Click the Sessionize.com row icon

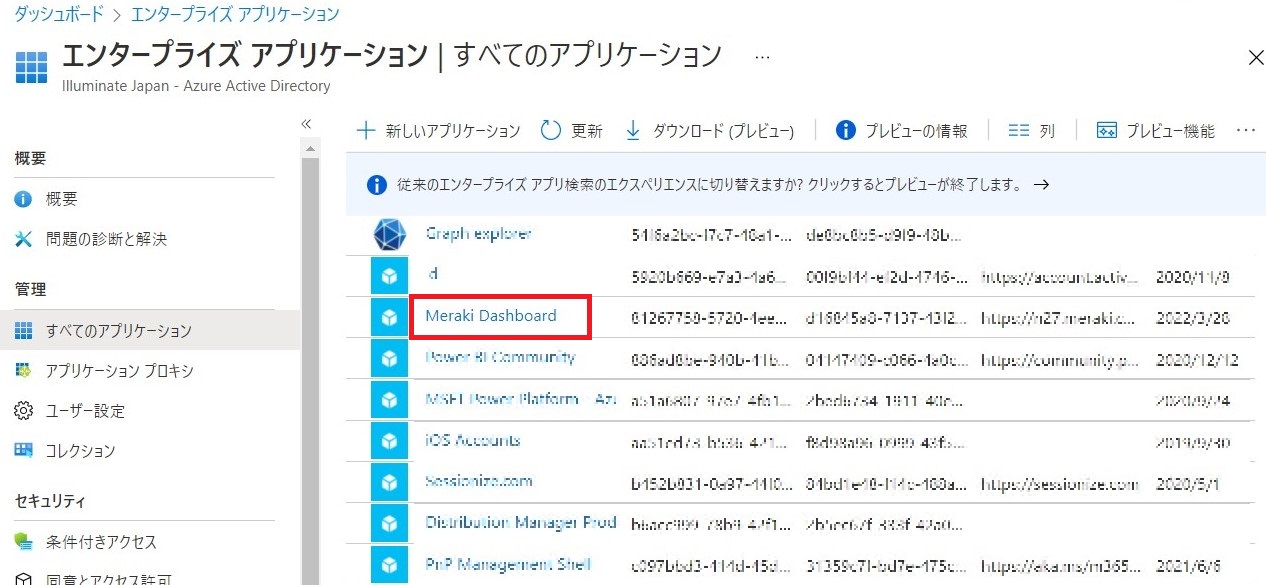point(389,483)
